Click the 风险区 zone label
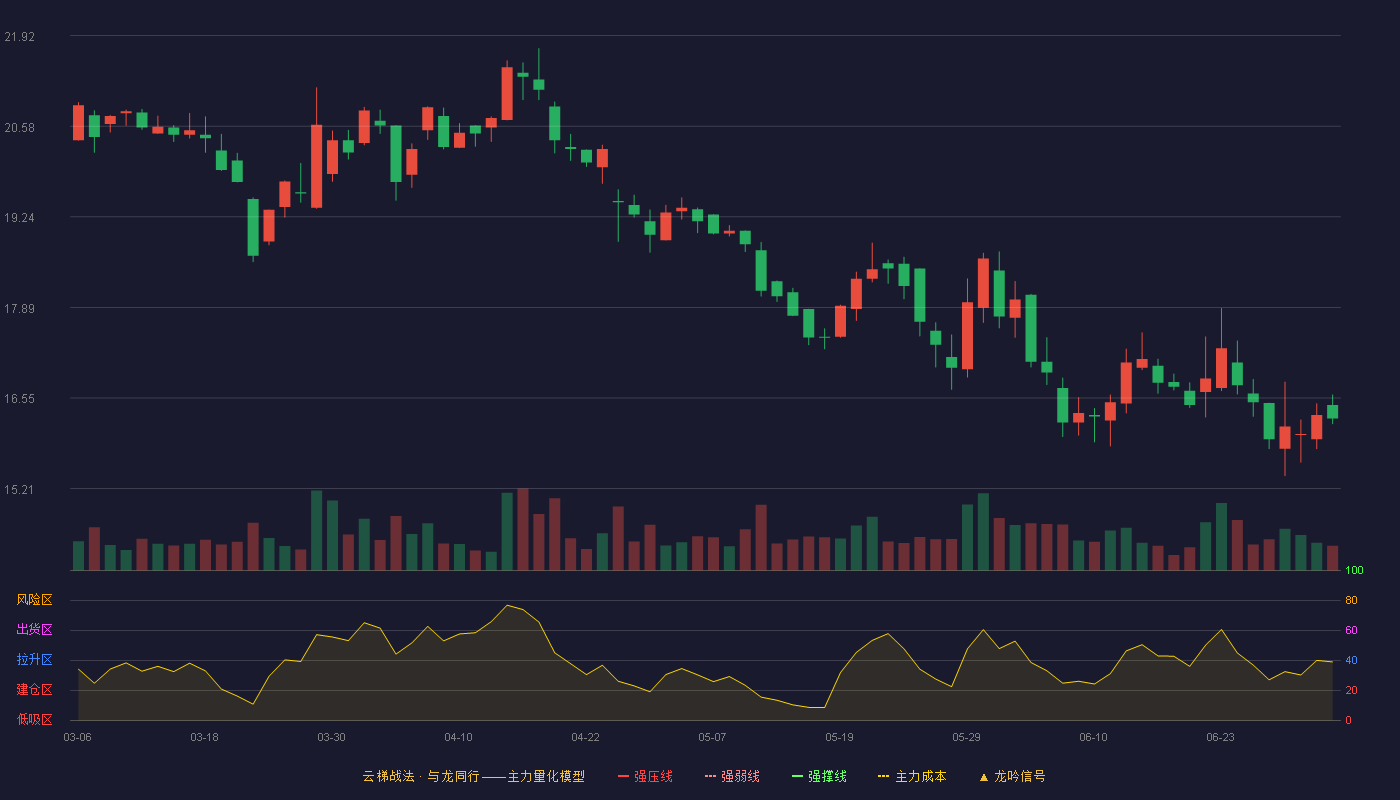The image size is (1400, 800). point(34,600)
